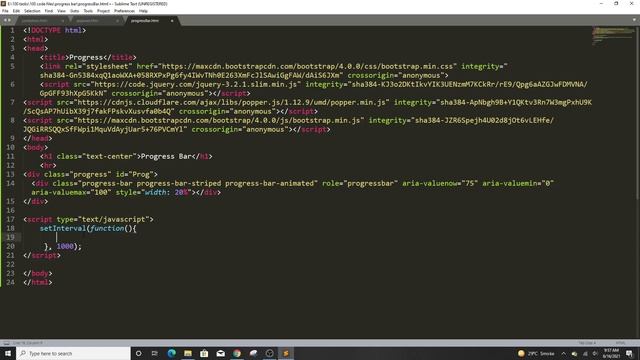Switch to the progressBar.html tab
640x360 pixels.
[145, 21]
